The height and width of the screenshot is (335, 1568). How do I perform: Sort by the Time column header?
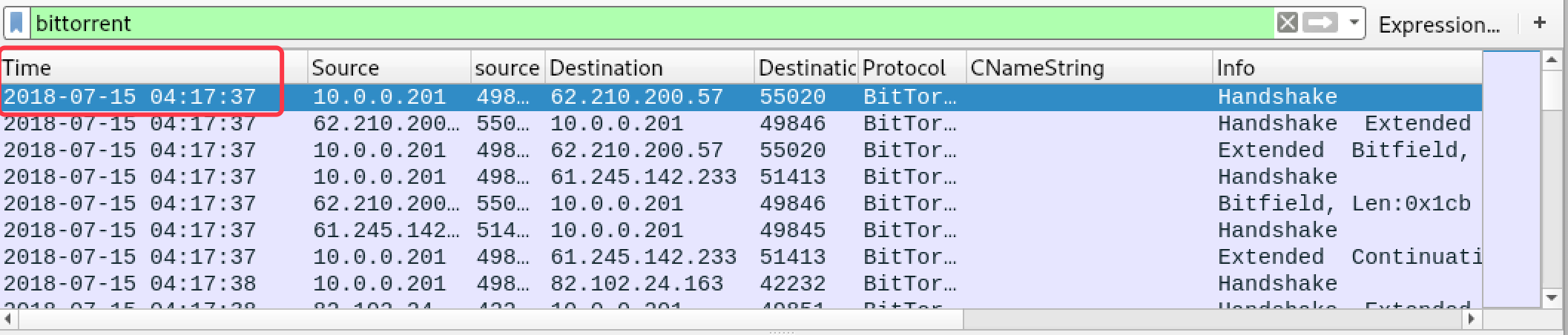153,67
